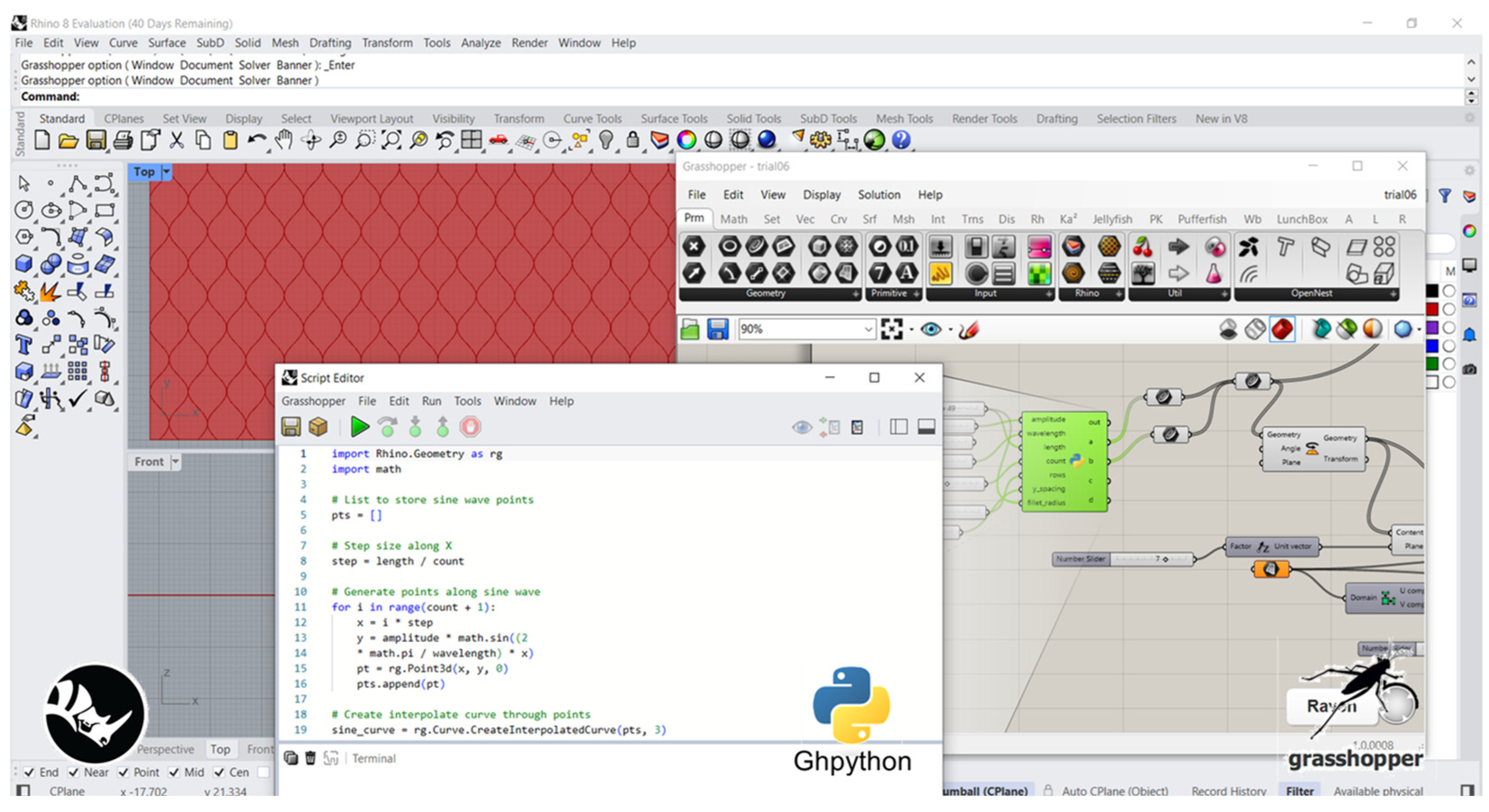Screen dimensions: 1489x812
Task: Select the Text tool in the left sidebar
Action: point(24,345)
